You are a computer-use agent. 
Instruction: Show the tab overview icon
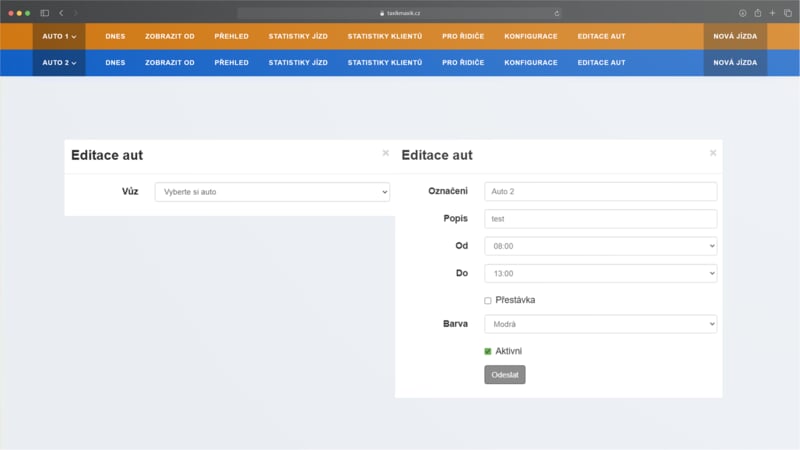(x=787, y=13)
